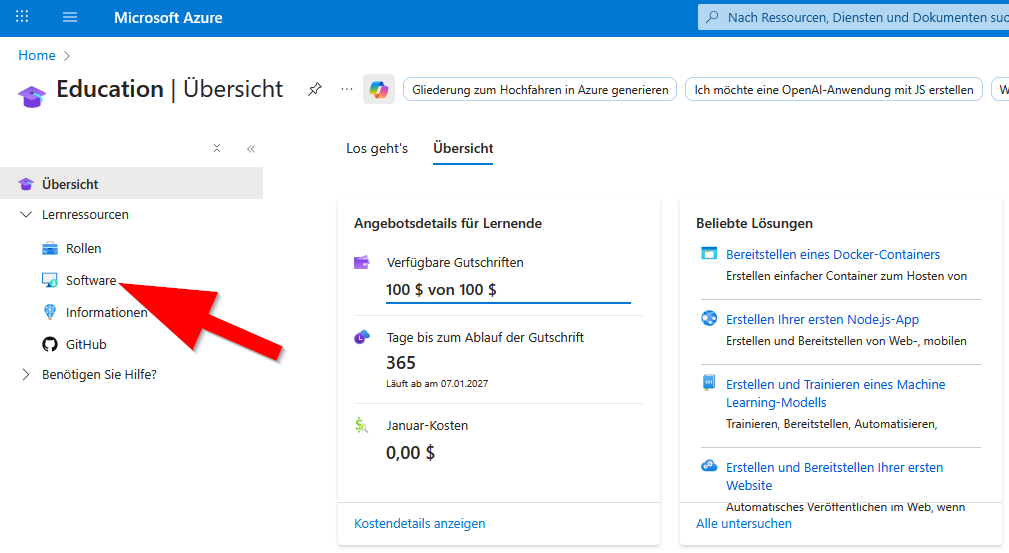Click the sidebar X icon
The height and width of the screenshot is (553, 1009).
[217, 148]
